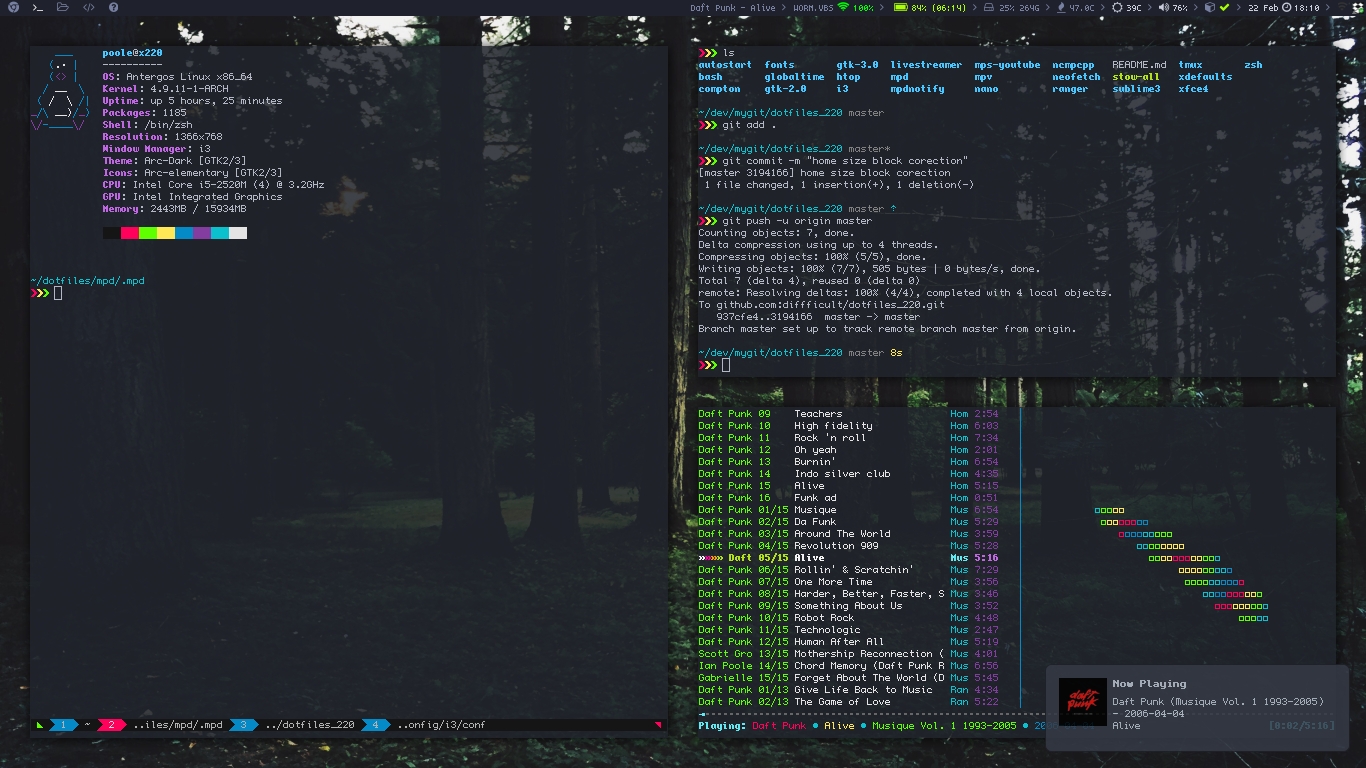This screenshot has width=1366, height=768.
Task: Select track Rock 'n roll
Action: click(848, 438)
